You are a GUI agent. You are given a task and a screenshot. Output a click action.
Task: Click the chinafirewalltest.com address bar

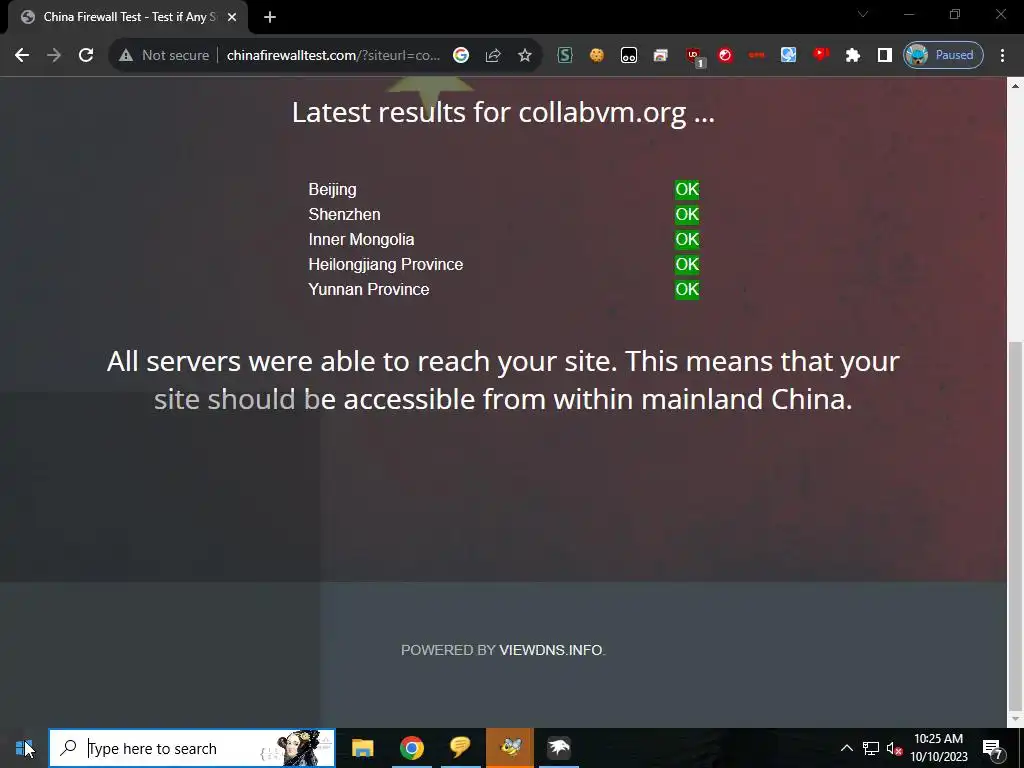click(333, 56)
